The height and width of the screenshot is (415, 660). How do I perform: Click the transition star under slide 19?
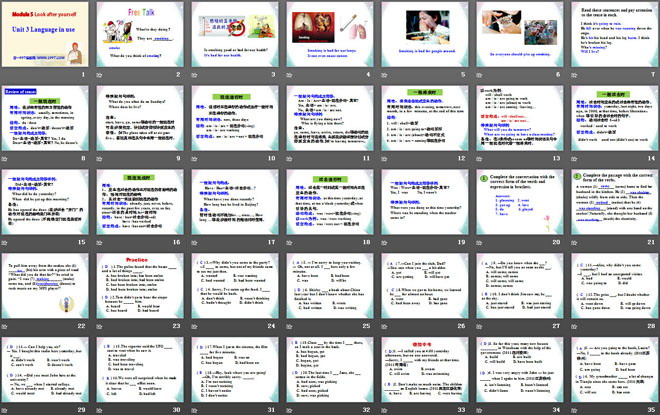tap(384, 242)
